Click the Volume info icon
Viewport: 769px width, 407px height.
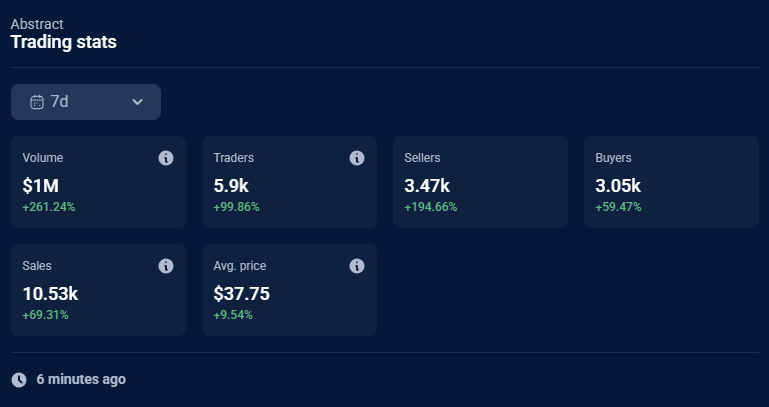[166, 158]
